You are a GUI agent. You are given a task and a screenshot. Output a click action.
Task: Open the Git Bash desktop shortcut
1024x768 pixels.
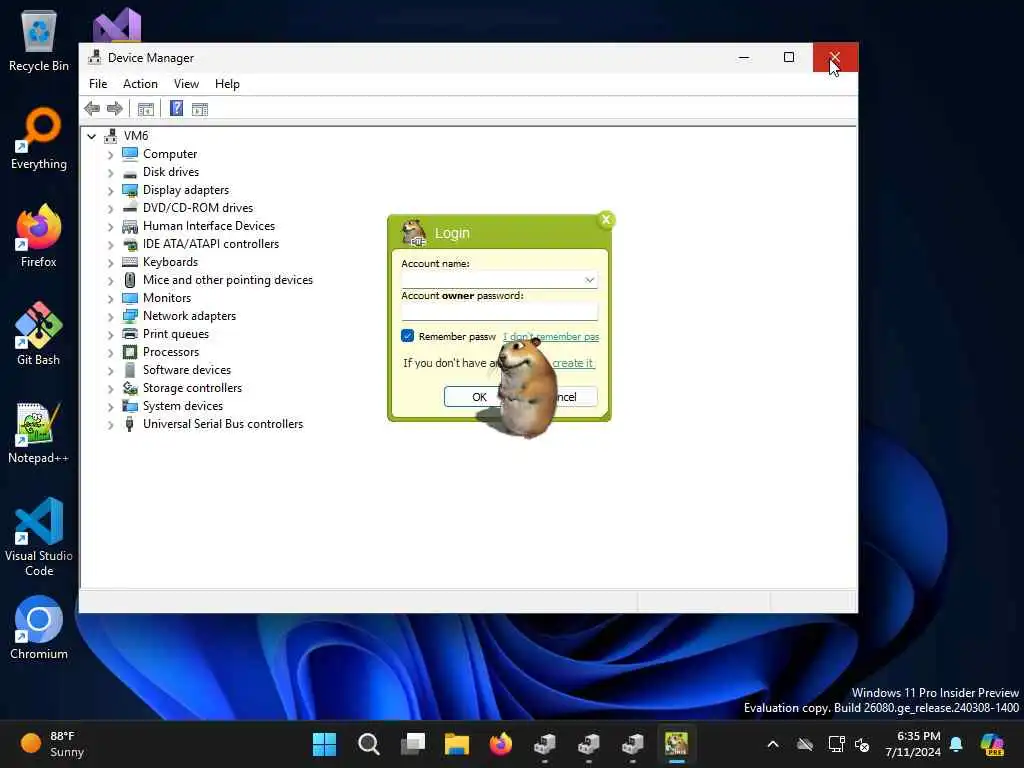click(39, 334)
